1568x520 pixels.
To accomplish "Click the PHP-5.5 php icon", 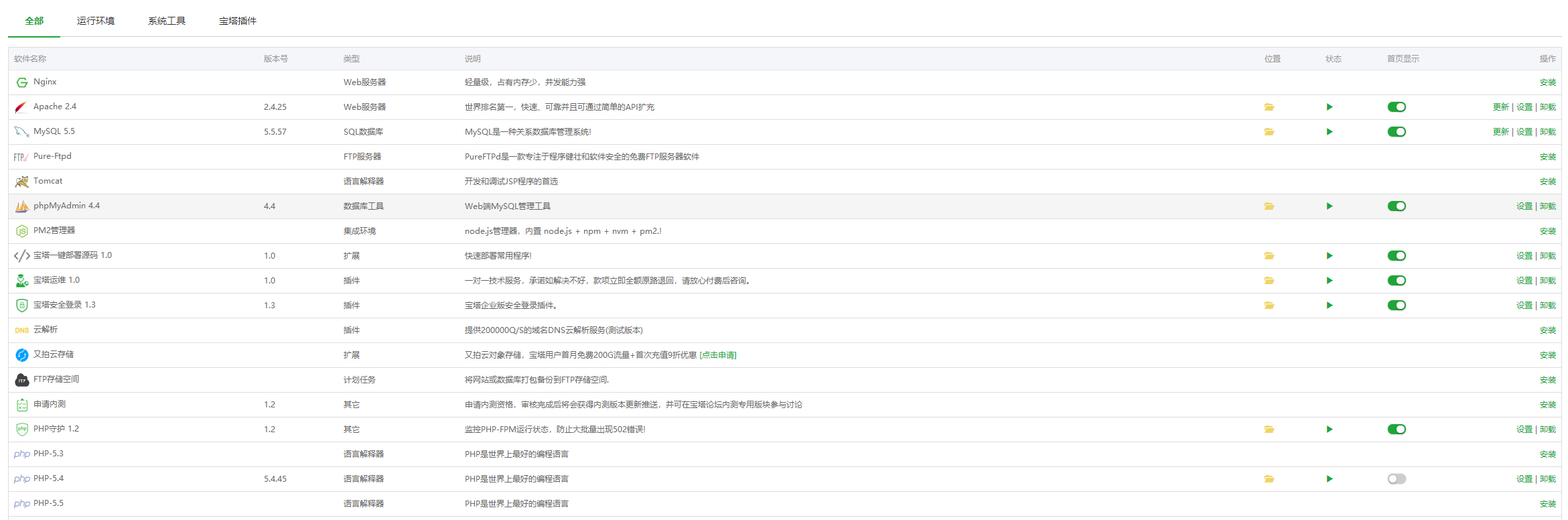I will [22, 504].
